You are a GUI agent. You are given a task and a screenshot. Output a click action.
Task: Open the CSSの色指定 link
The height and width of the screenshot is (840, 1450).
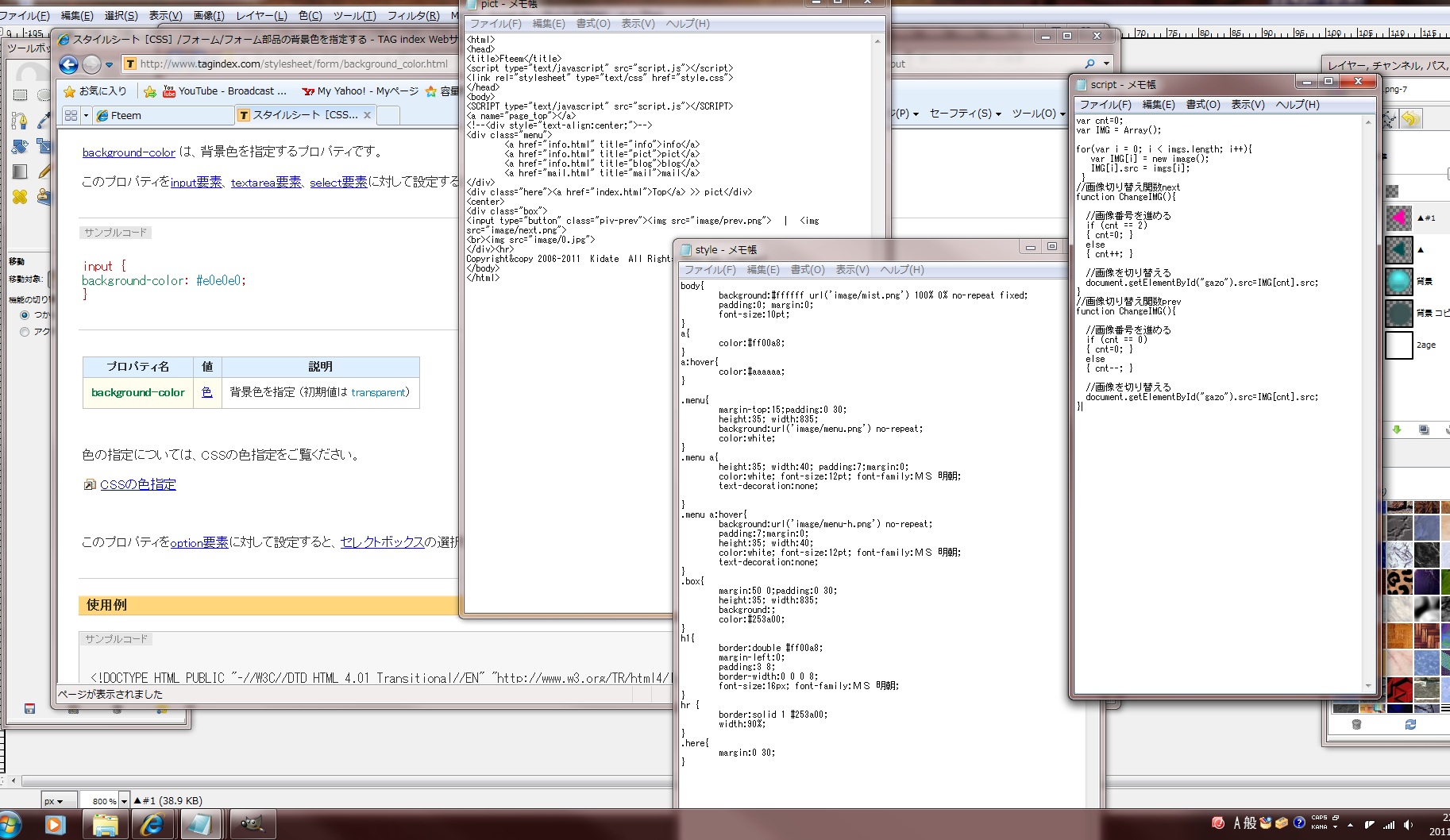click(138, 484)
